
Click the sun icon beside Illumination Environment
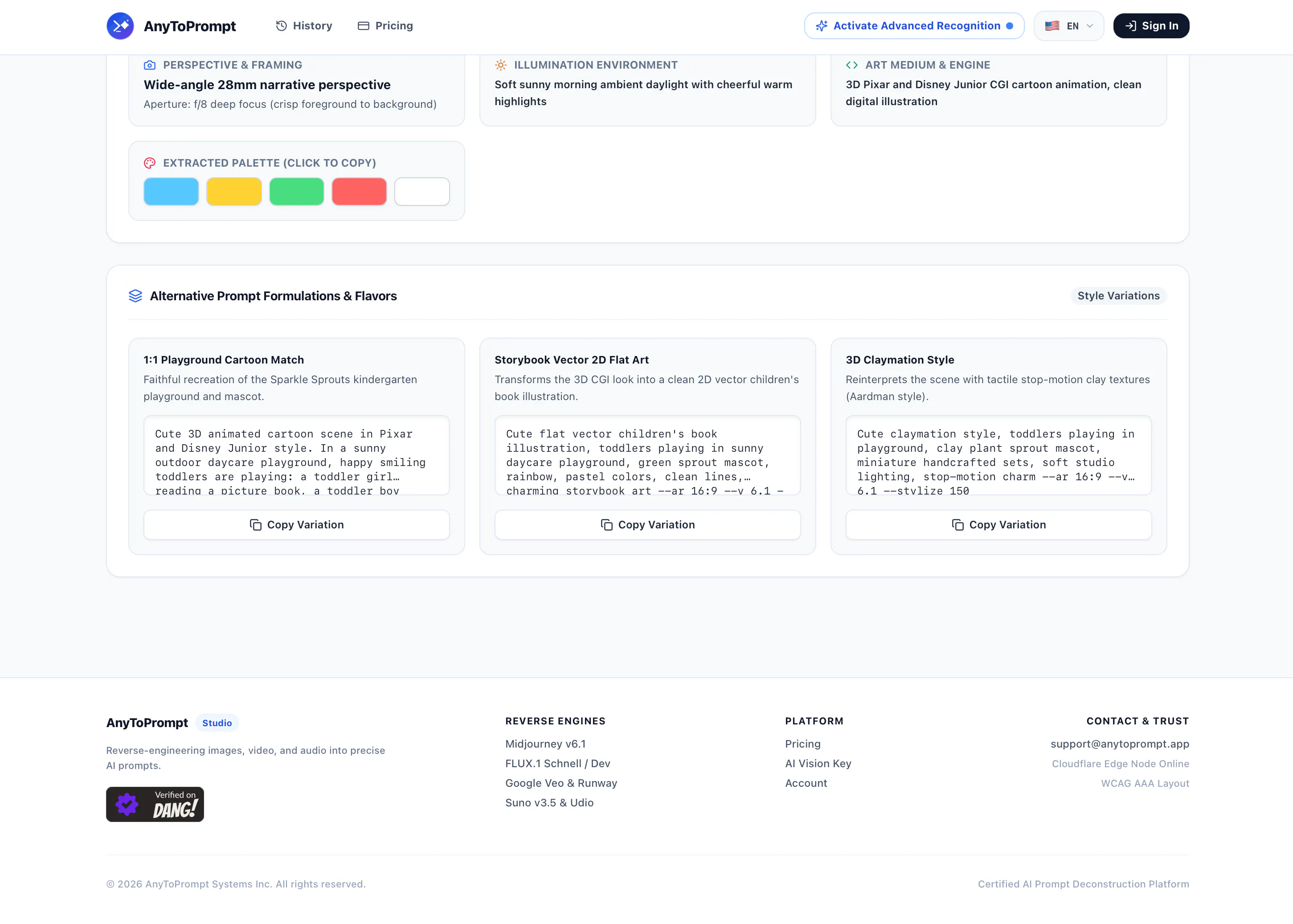501,65
